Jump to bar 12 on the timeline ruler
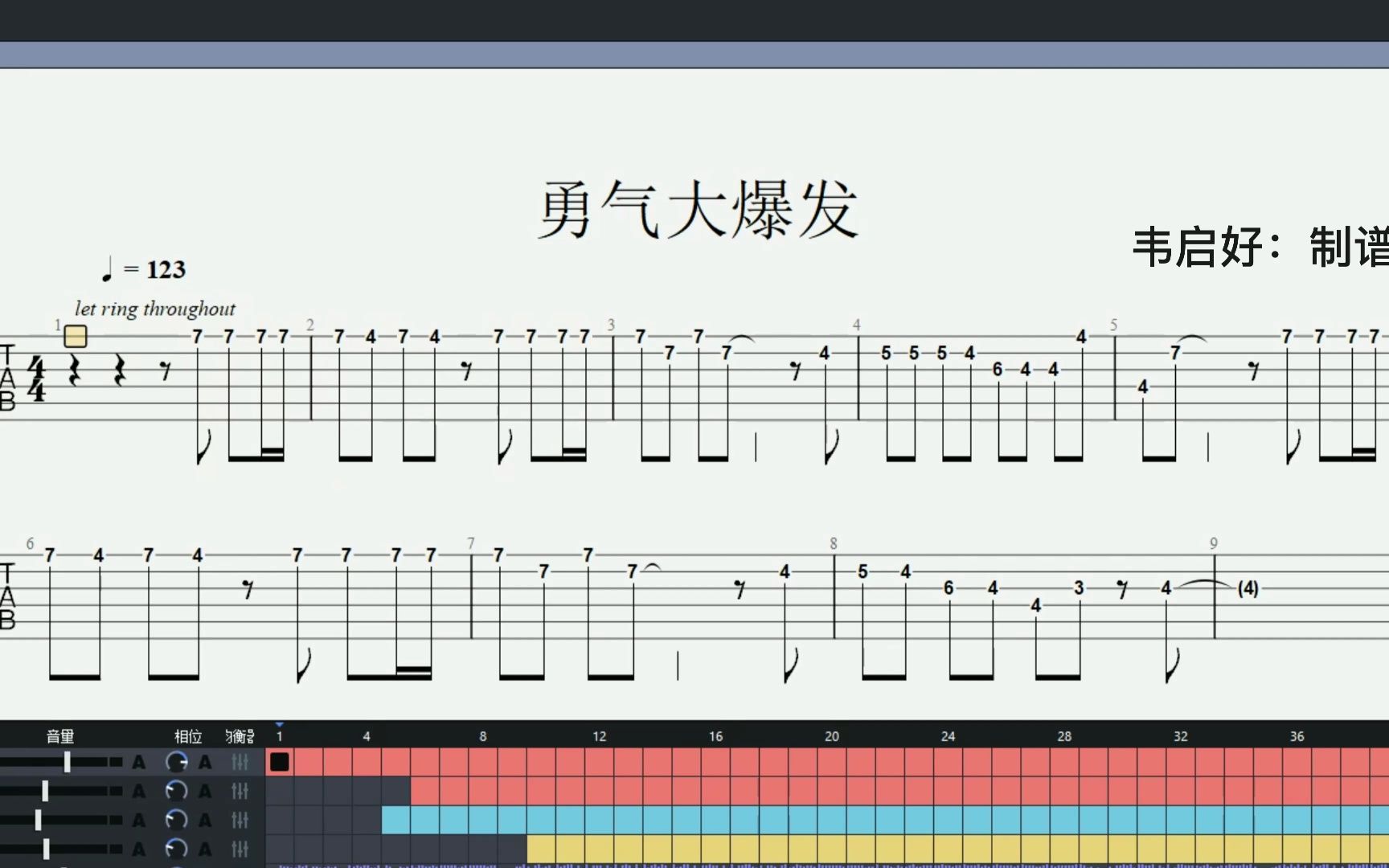This screenshot has width=1389, height=868. (600, 736)
